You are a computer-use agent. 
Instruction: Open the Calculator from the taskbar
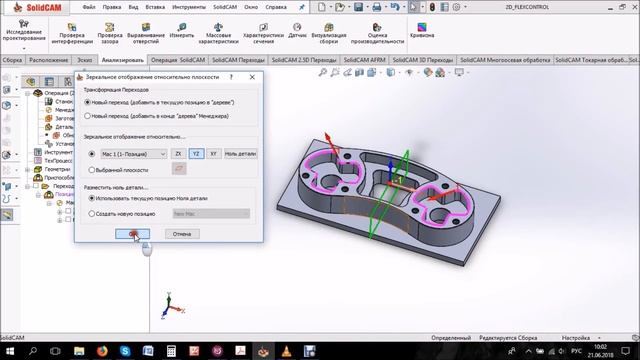(171, 351)
